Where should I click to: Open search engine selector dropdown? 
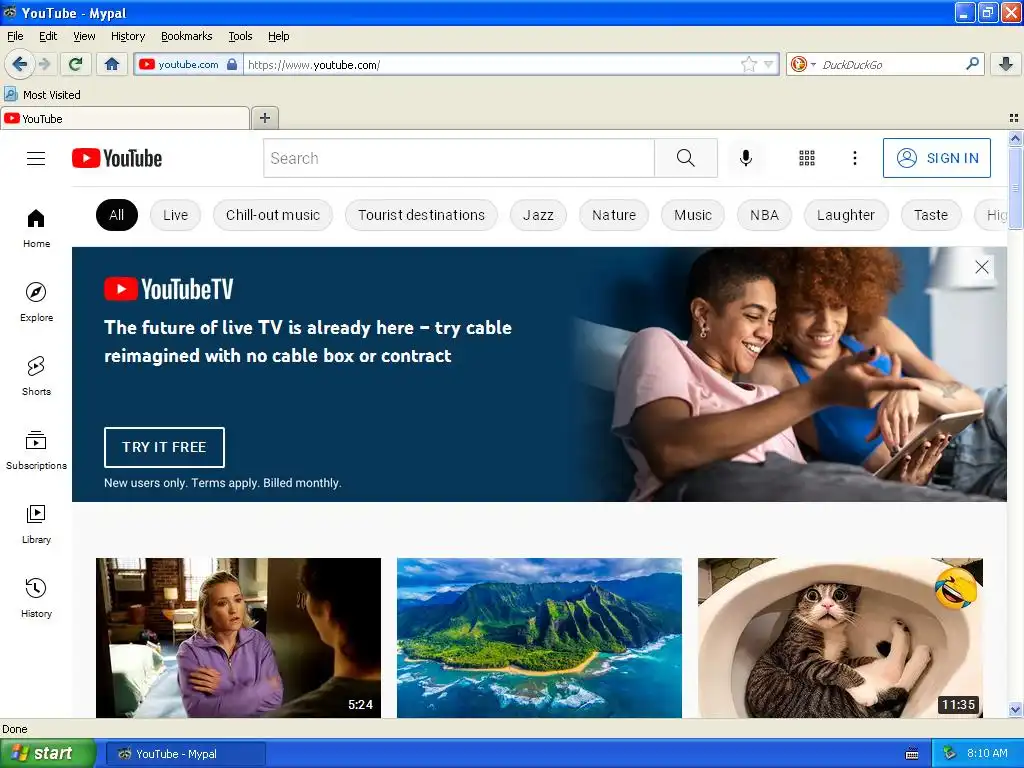click(803, 64)
